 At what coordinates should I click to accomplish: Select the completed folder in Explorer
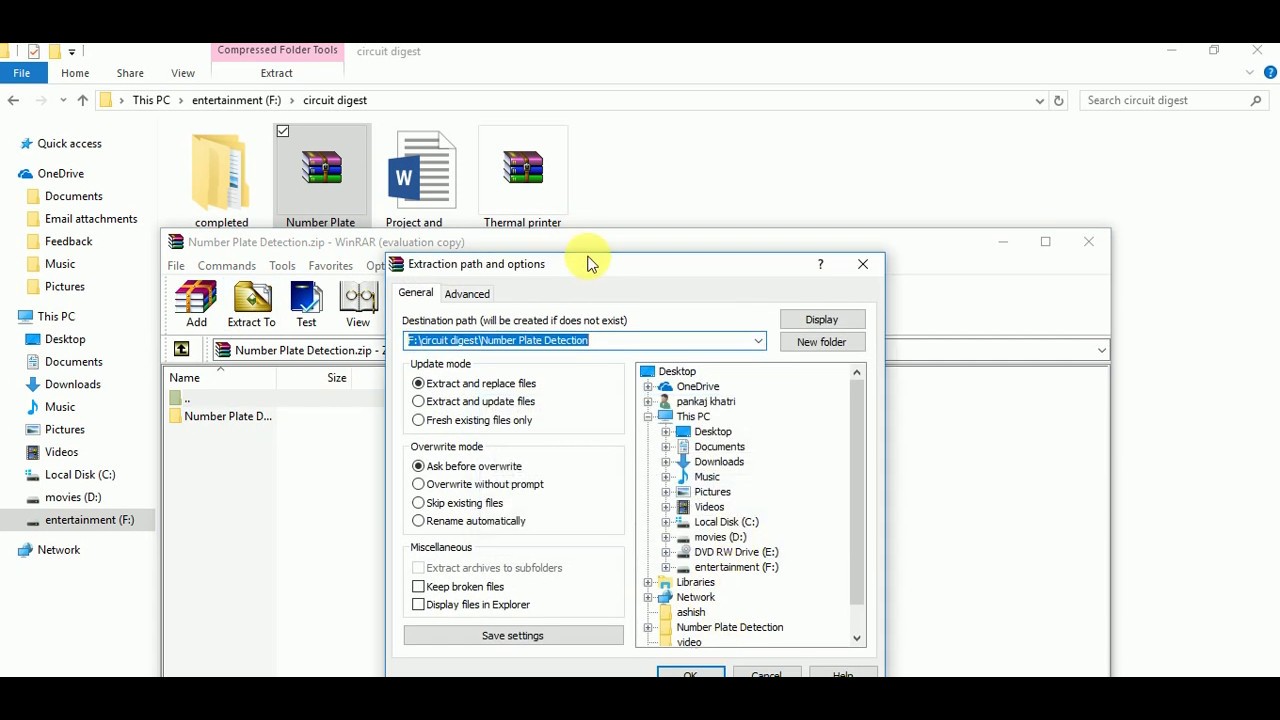[222, 177]
